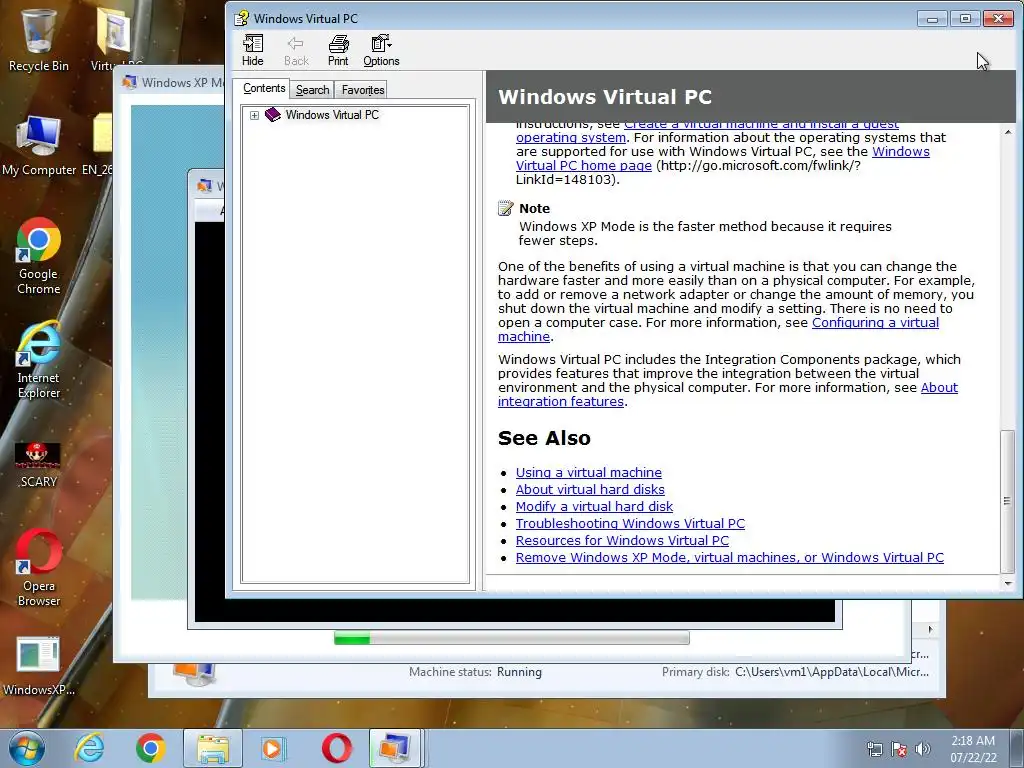Click the power plug tray icon
The height and width of the screenshot is (768, 1024).
point(874,749)
